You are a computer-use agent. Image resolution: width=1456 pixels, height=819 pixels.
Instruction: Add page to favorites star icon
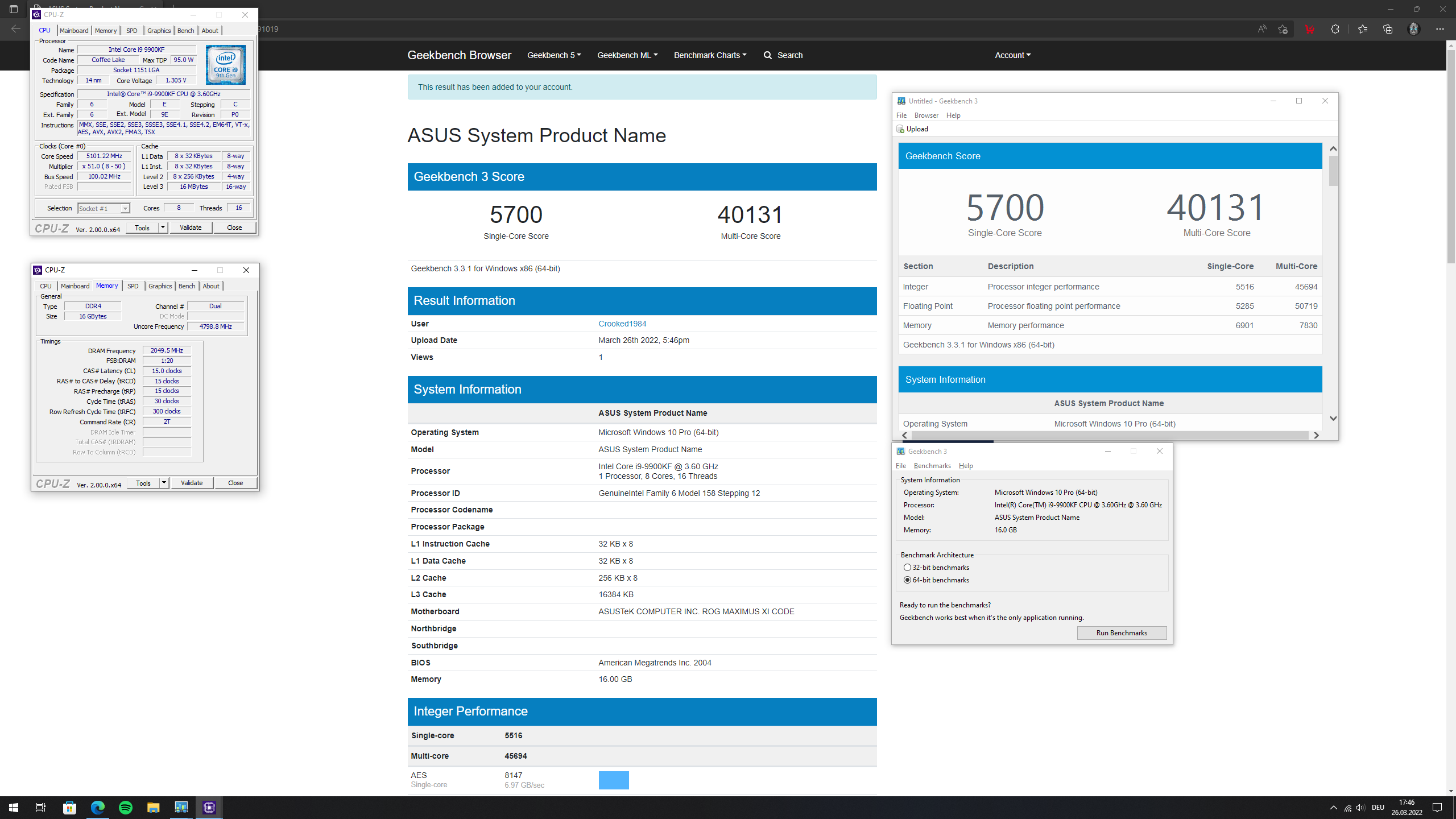click(x=1283, y=29)
